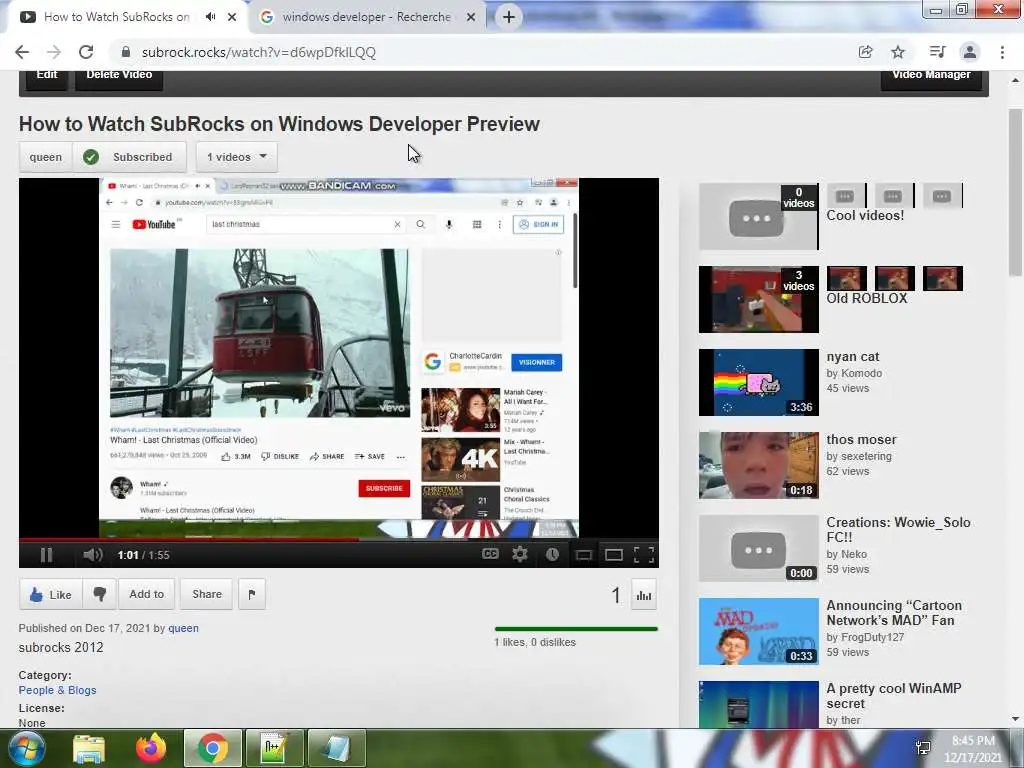1024x768 pixels.
Task: Open the thos moser video title
Action: pyautogui.click(x=861, y=440)
